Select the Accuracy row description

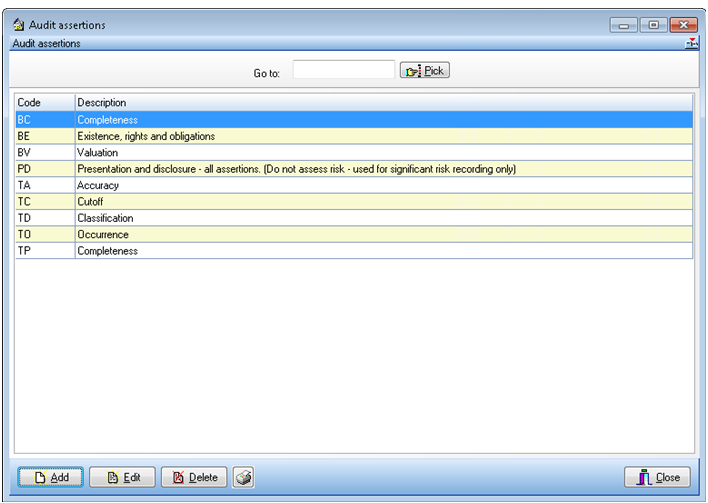[383, 185]
